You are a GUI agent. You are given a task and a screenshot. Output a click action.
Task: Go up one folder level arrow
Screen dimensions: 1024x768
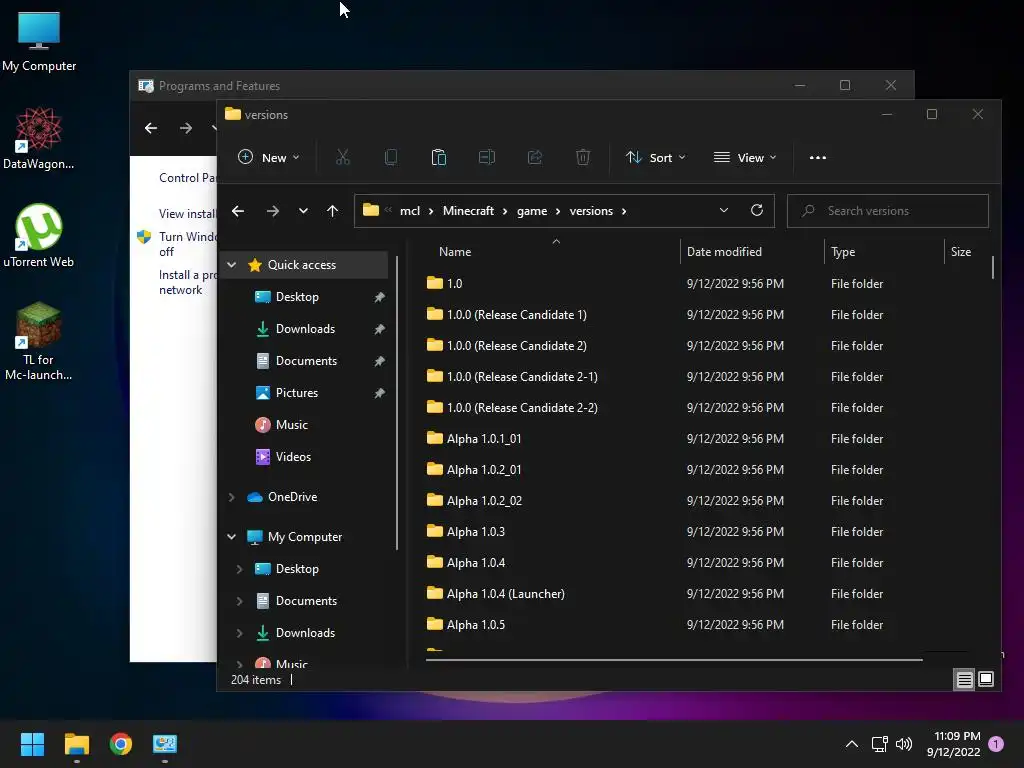[x=332, y=211]
